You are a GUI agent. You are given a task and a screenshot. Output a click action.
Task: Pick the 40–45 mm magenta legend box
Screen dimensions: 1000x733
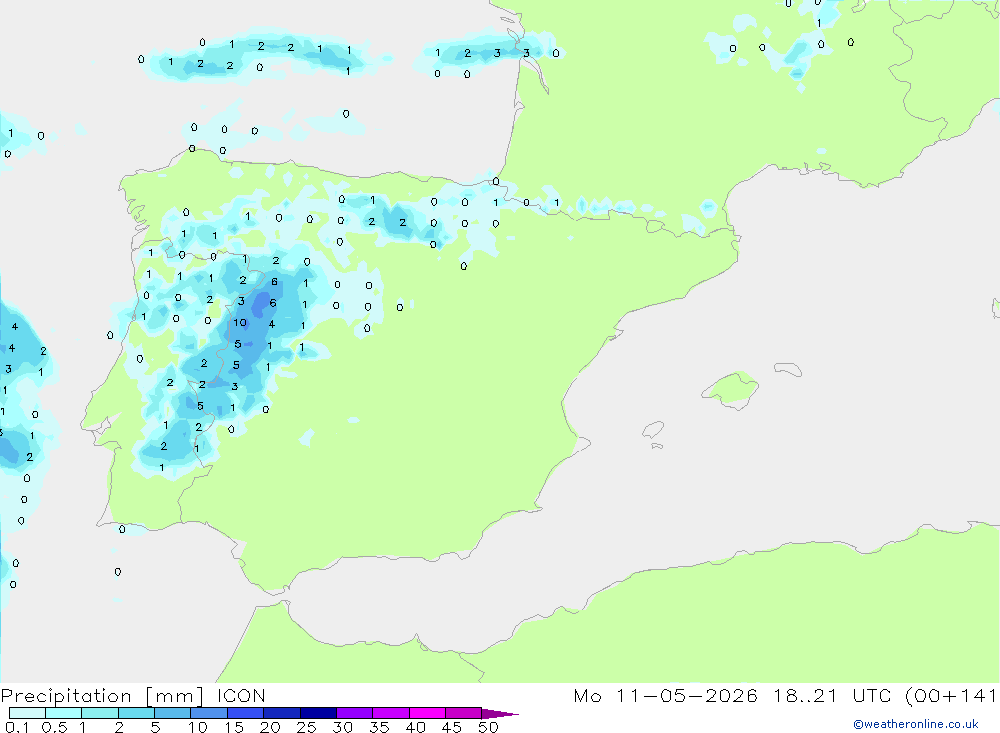427,713
